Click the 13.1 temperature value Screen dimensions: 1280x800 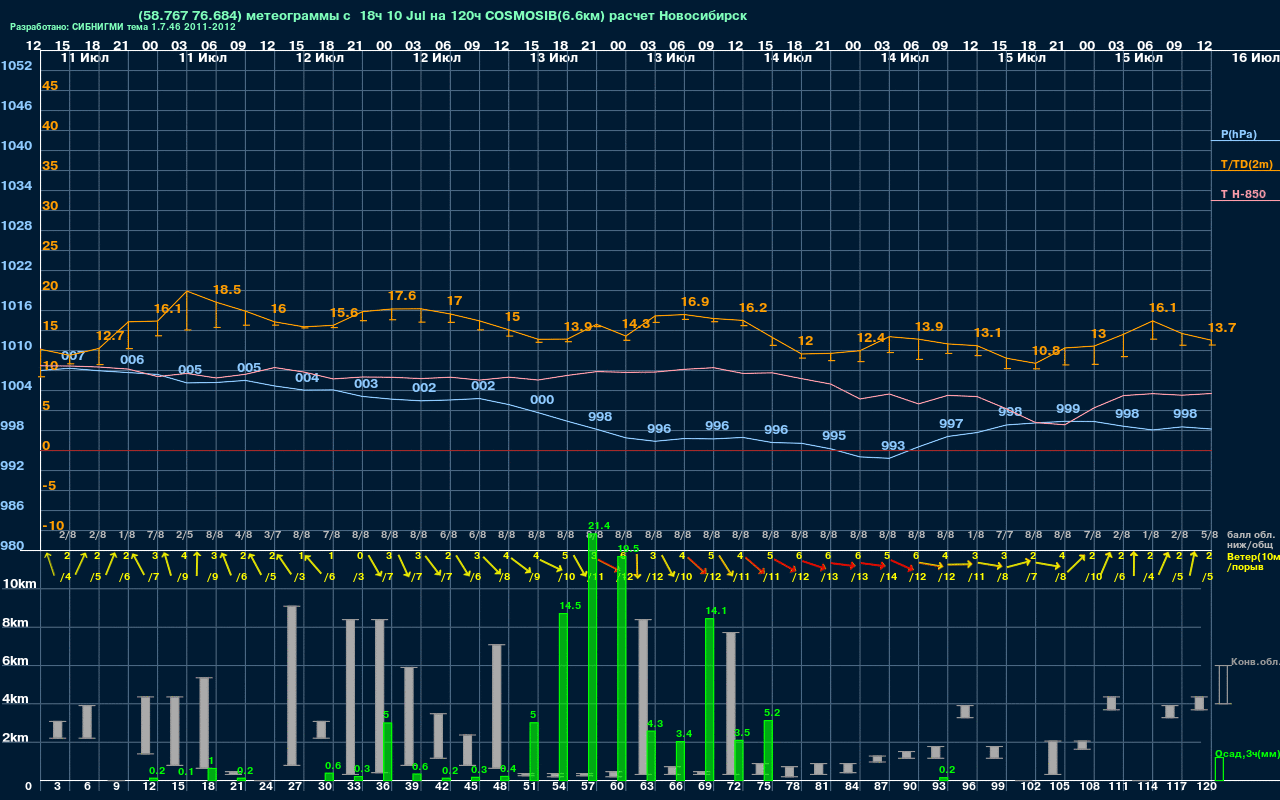[x=988, y=332]
